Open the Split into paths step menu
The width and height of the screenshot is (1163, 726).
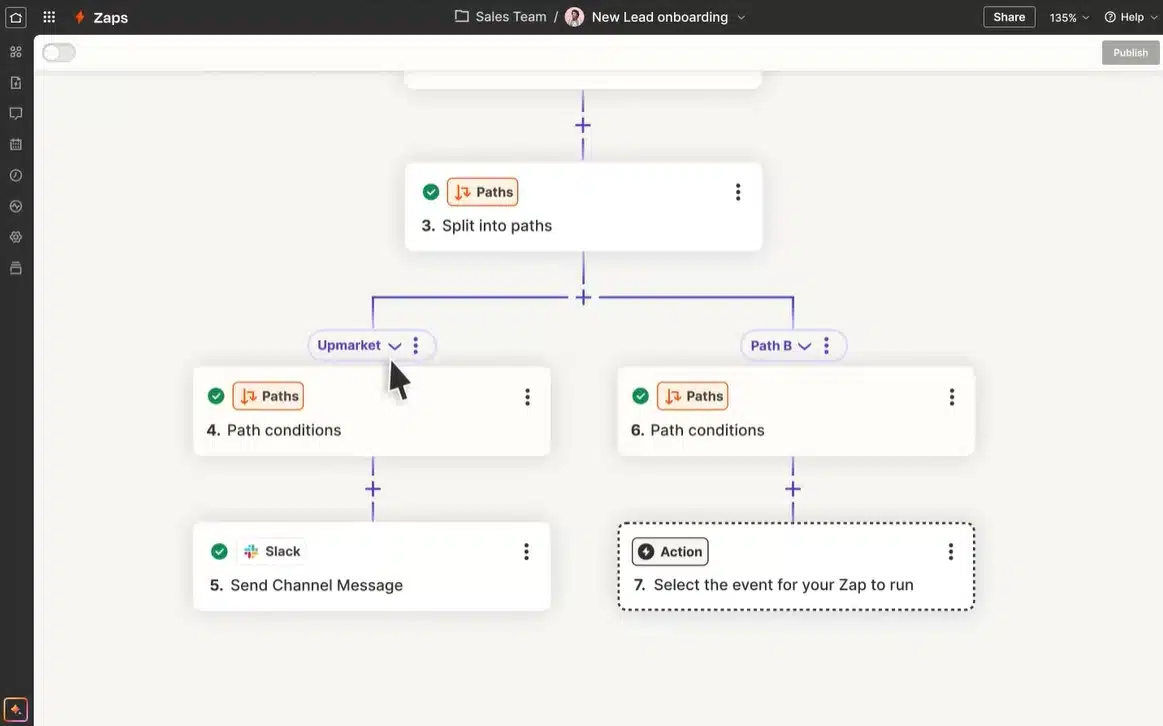pos(738,191)
